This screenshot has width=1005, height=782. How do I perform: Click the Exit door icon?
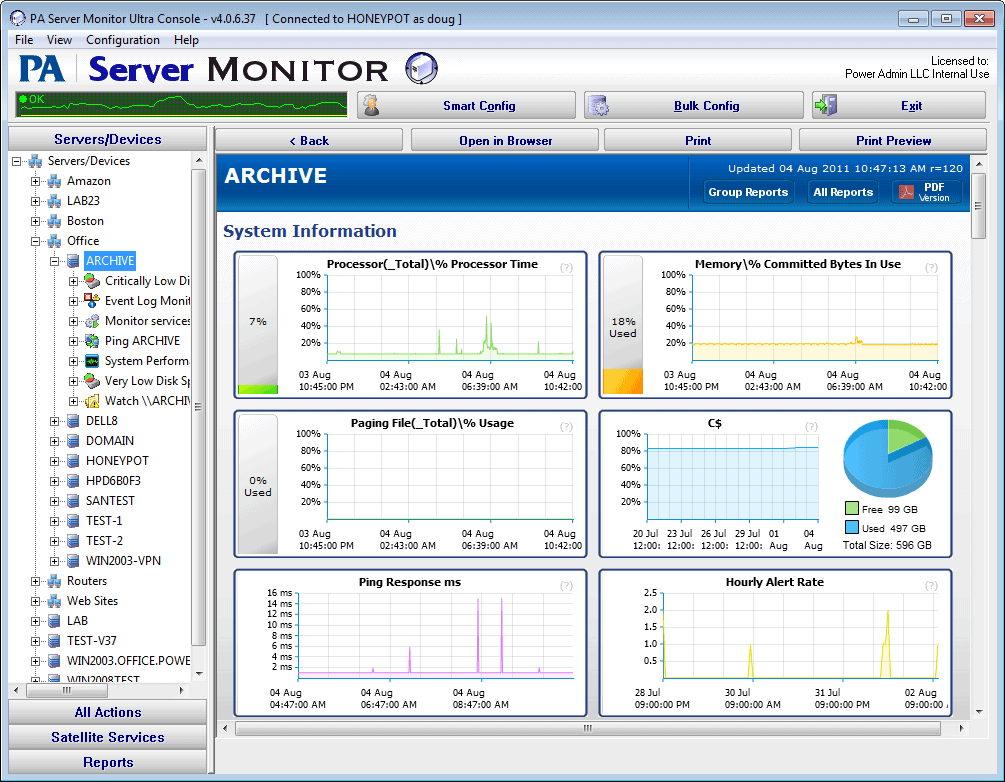click(x=826, y=105)
